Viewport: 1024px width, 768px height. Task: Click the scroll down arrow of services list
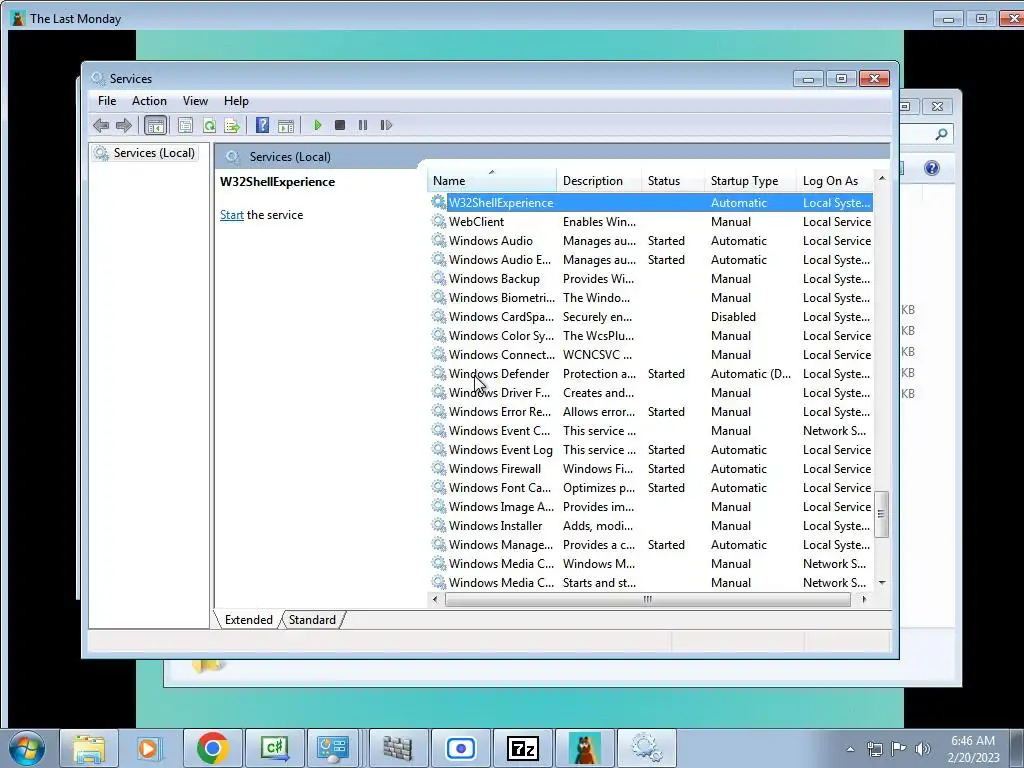pyautogui.click(x=882, y=583)
